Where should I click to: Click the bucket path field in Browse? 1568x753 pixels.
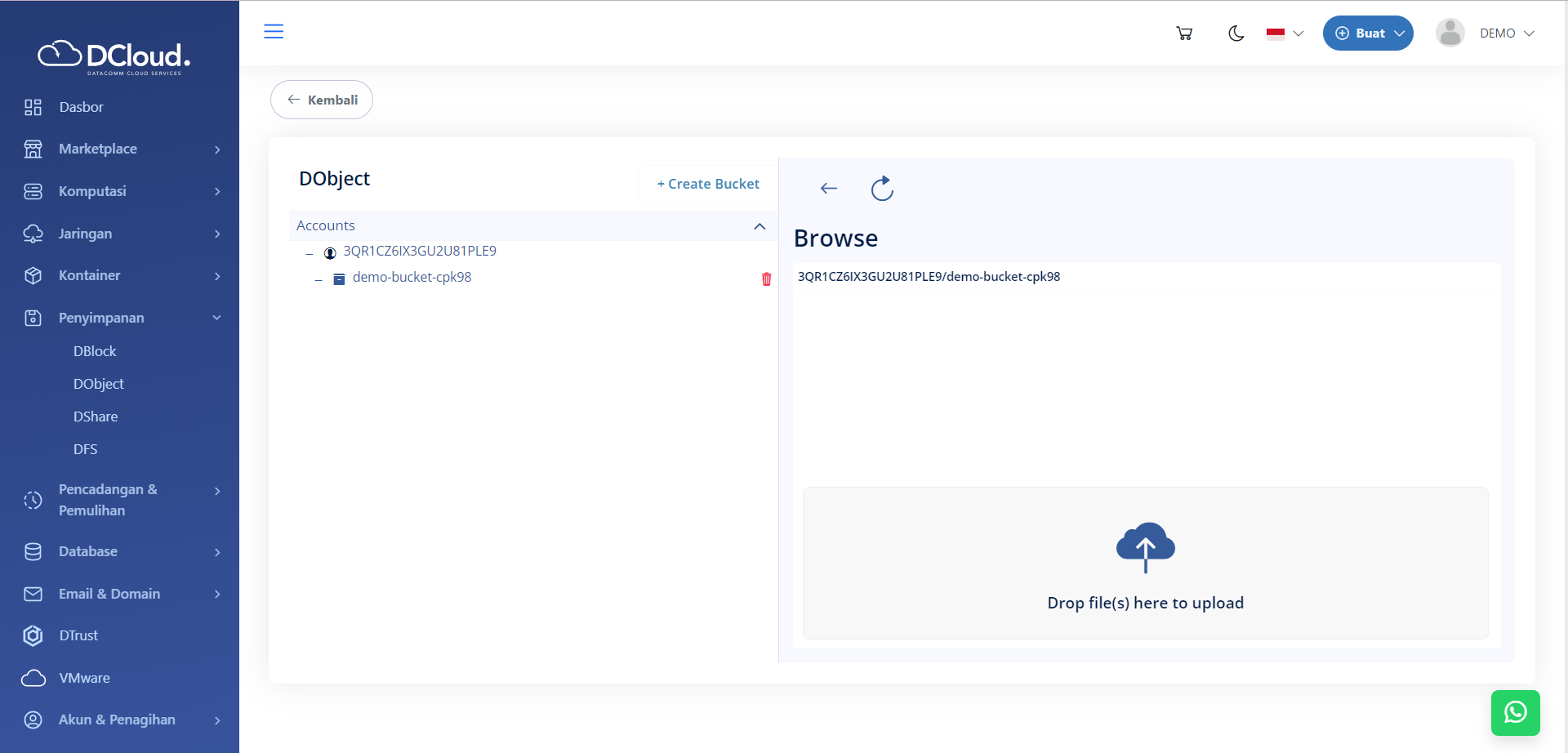[1145, 277]
